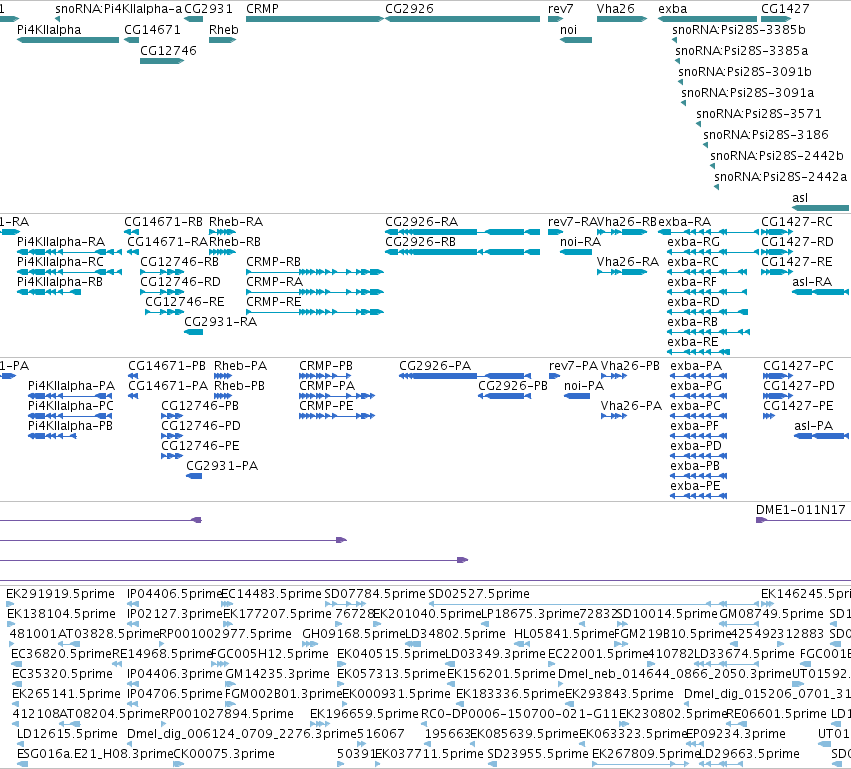851x769 pixels.
Task: Click the Pi4KIIalpha-PA protein label
Action: pyautogui.click(x=71, y=386)
